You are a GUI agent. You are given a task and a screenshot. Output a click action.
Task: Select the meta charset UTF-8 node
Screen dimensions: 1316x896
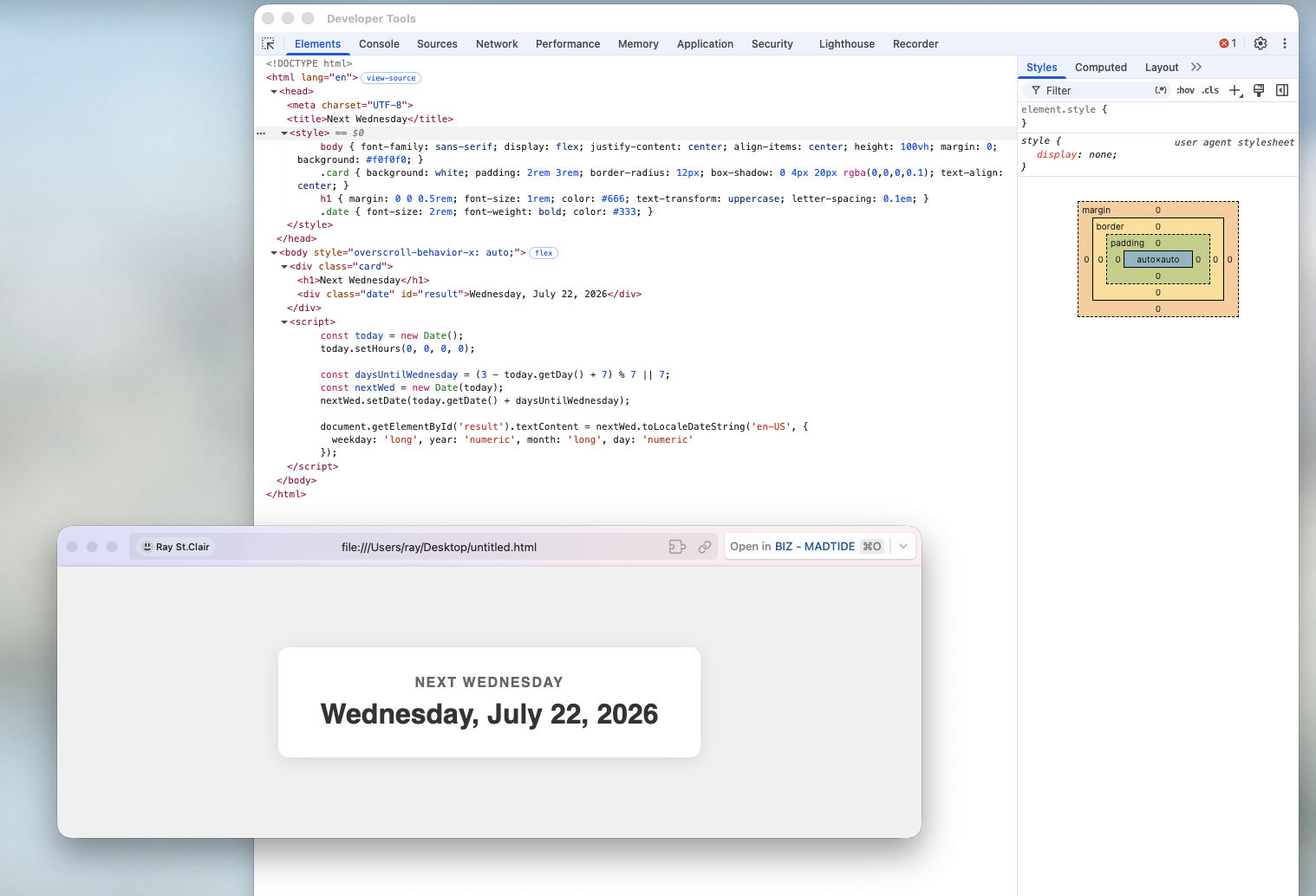350,106
